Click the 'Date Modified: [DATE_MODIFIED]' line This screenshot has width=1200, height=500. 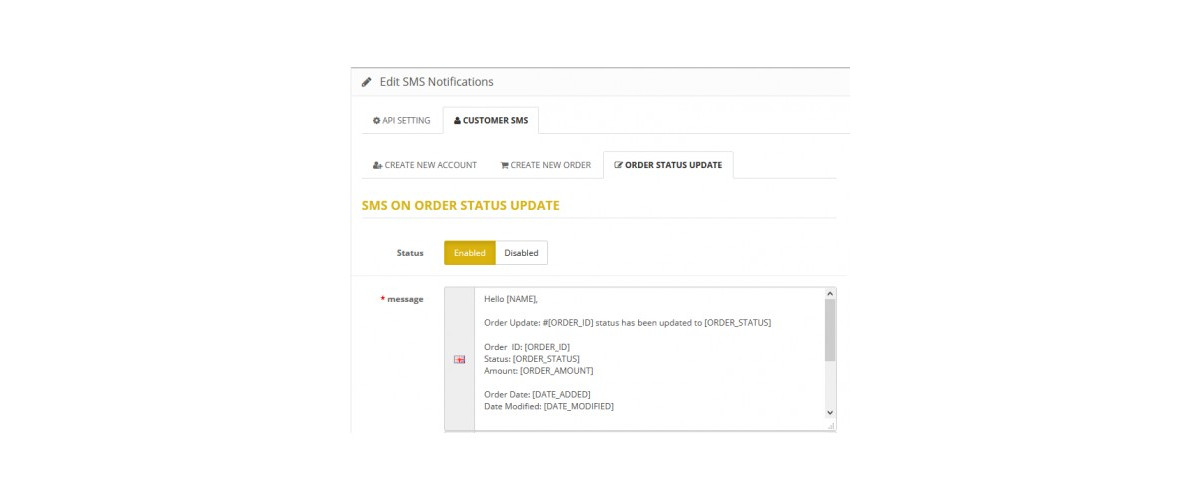click(x=549, y=406)
